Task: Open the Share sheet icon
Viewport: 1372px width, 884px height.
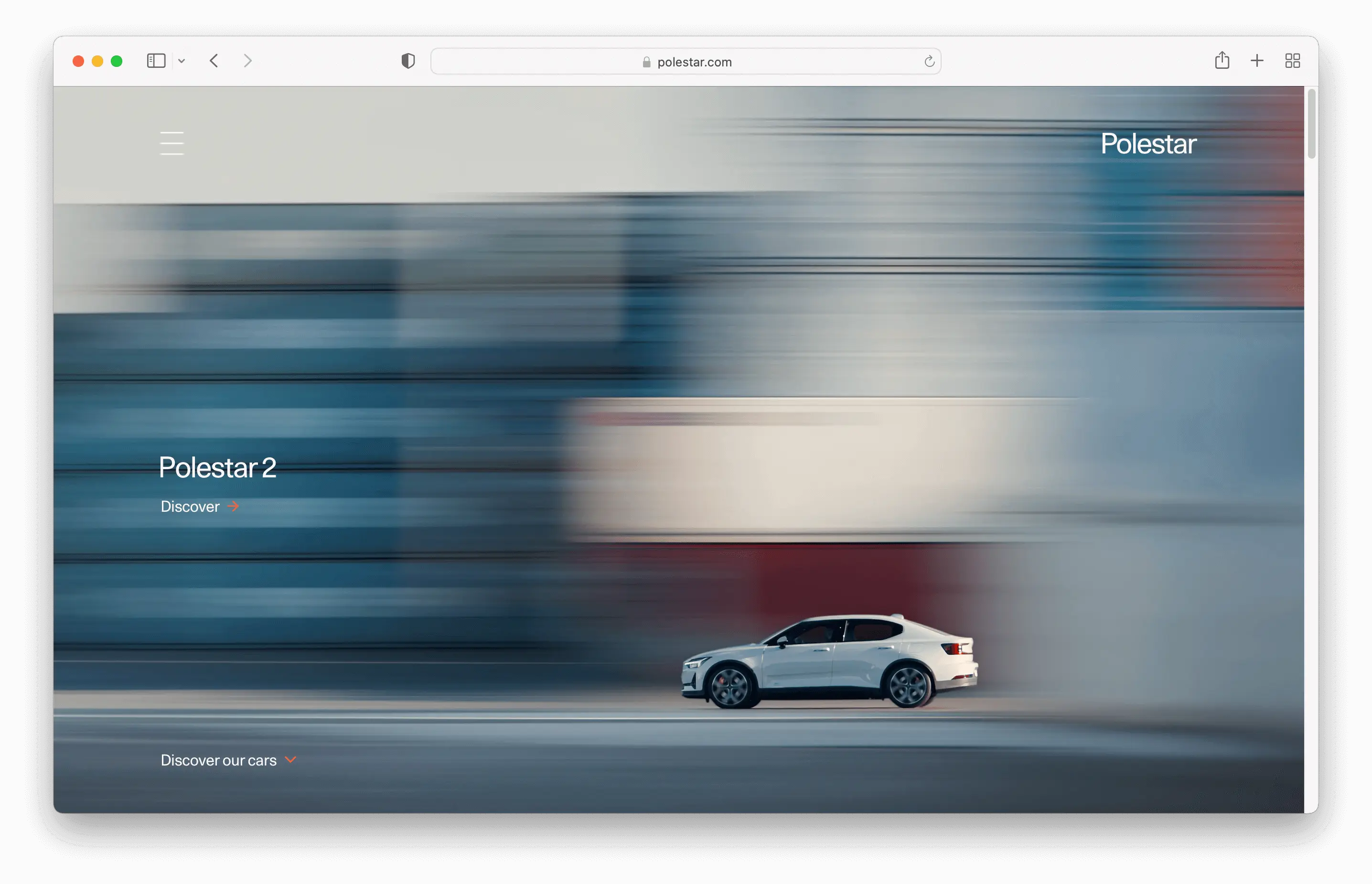Action: (x=1222, y=60)
